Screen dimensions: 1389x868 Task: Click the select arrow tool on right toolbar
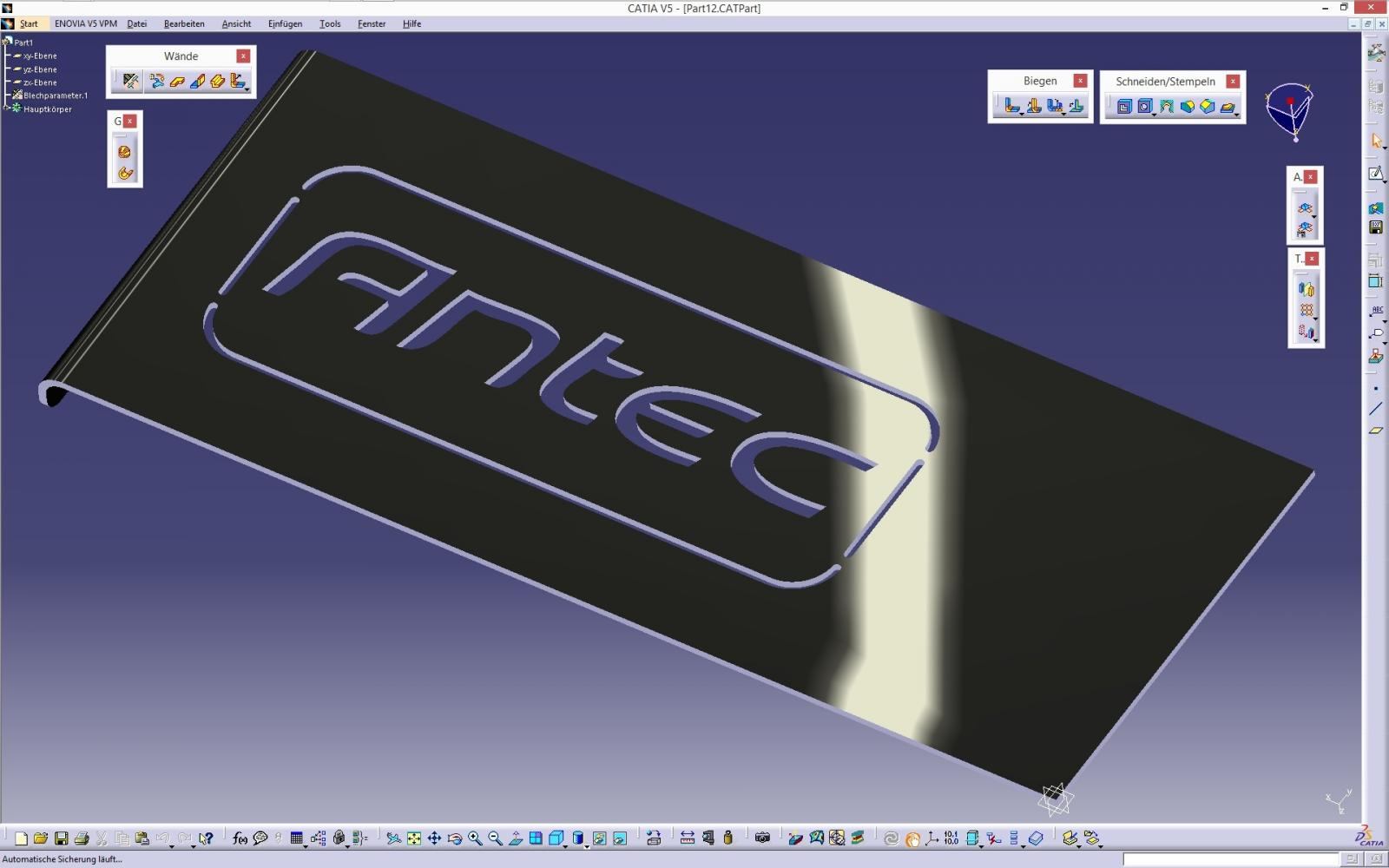click(x=1376, y=141)
